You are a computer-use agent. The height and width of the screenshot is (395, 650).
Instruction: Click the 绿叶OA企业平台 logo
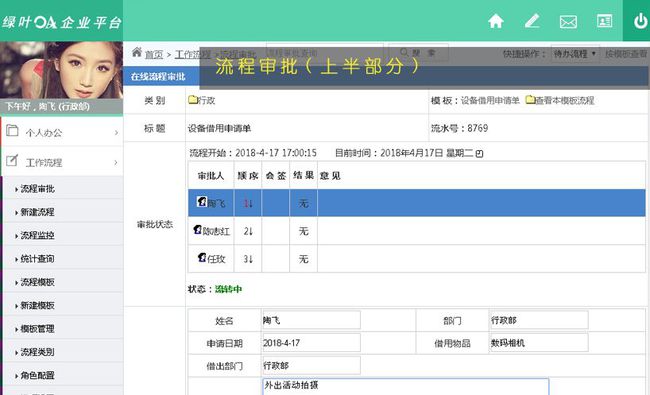coord(61,22)
